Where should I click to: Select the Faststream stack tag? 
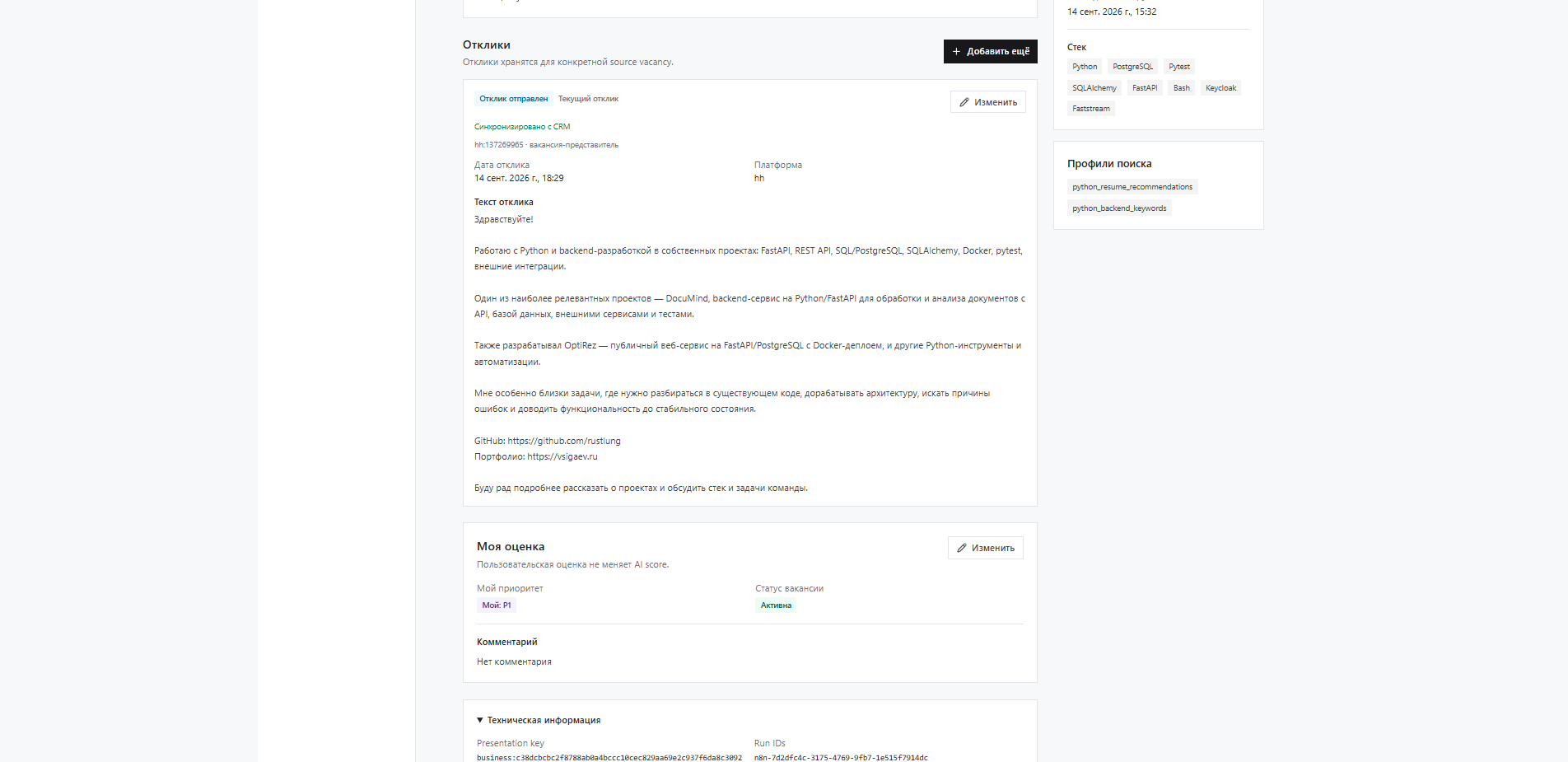[x=1091, y=109]
